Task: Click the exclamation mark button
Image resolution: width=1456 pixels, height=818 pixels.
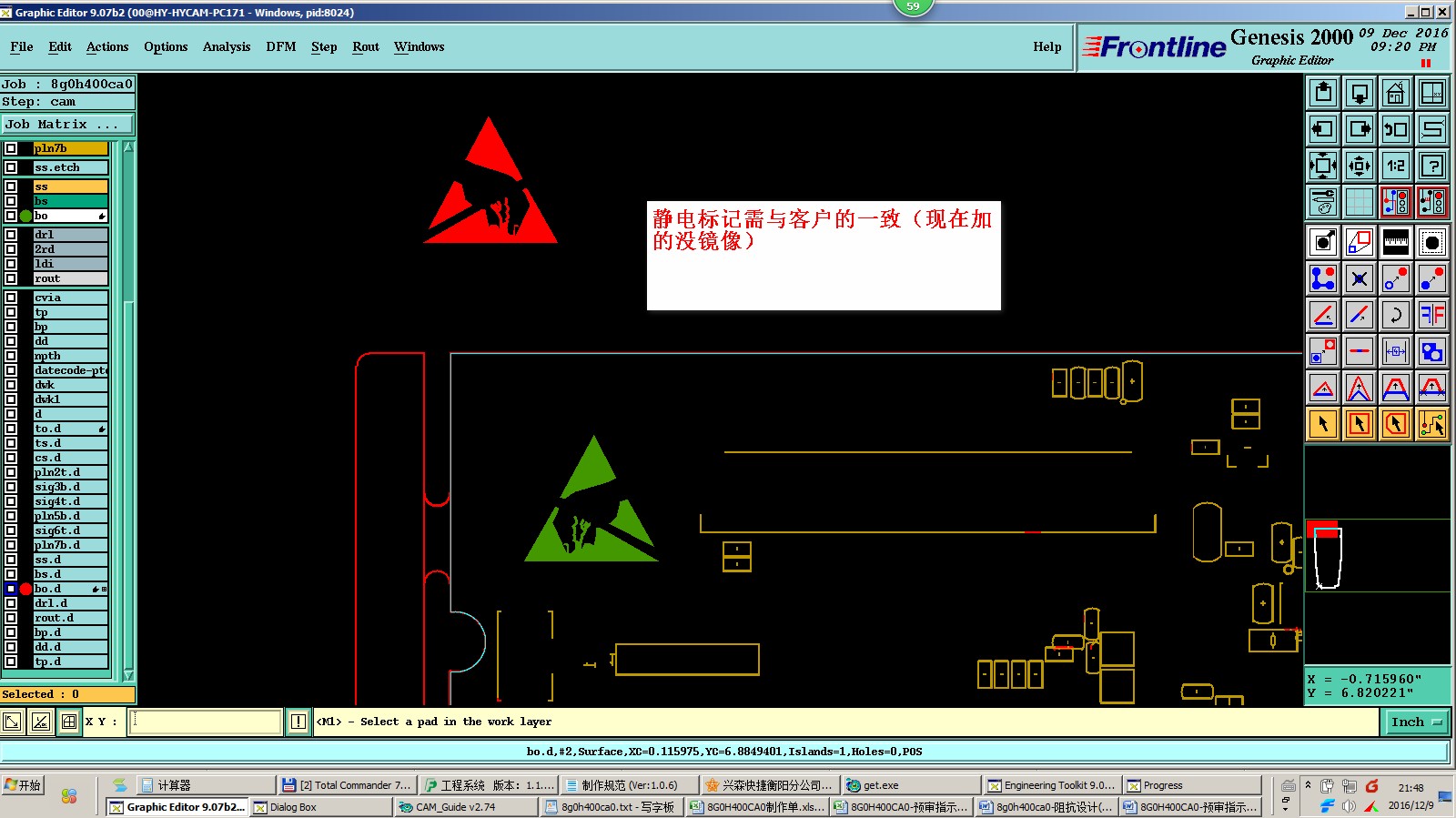Action: pyautogui.click(x=298, y=722)
